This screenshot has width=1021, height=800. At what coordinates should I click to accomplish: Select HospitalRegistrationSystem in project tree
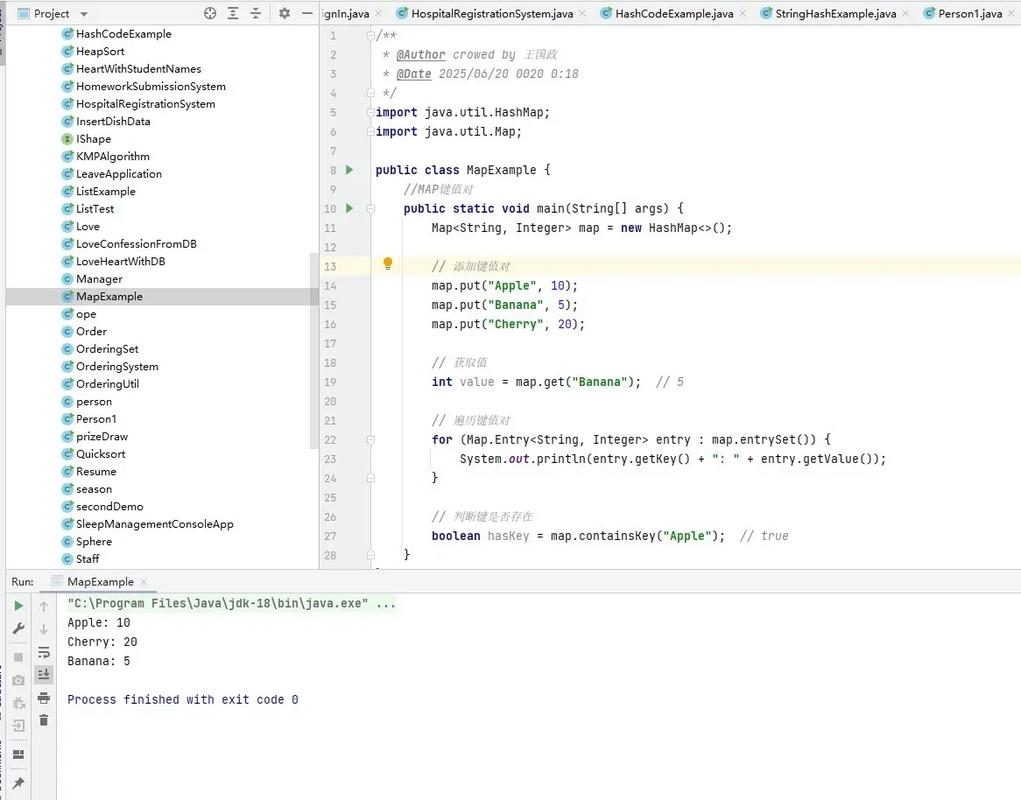coord(146,104)
